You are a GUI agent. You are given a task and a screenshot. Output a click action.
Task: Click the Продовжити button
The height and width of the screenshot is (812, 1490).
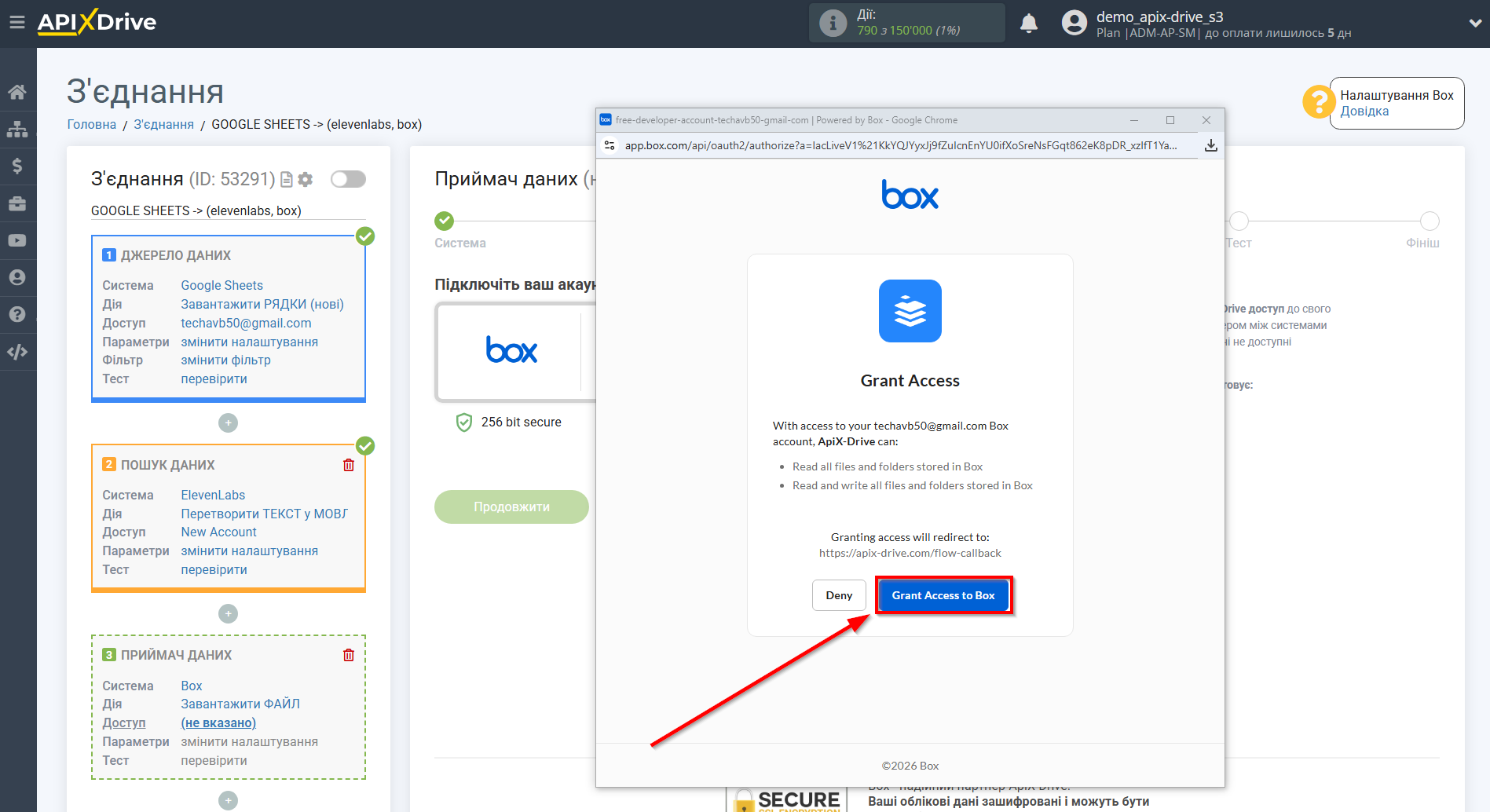tap(511, 507)
